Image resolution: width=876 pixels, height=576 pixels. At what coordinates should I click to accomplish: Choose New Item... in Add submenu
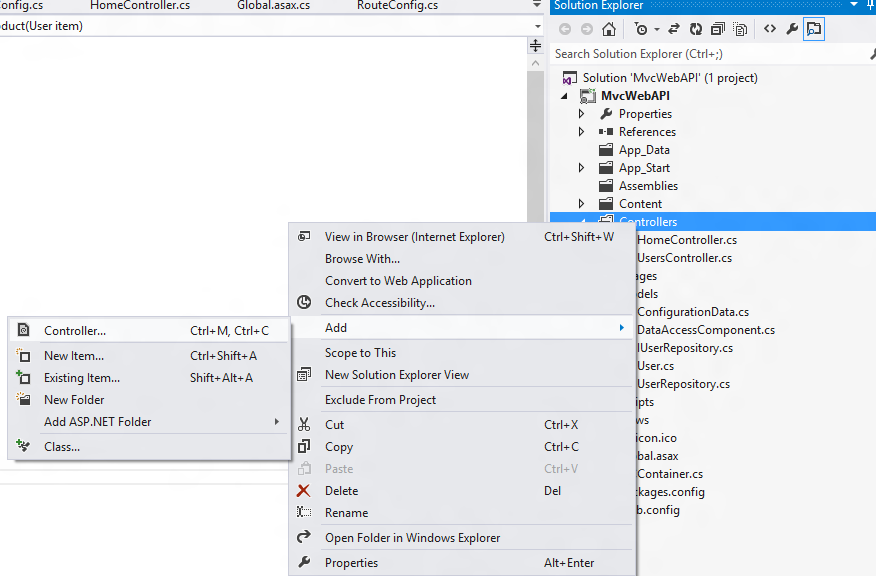tap(149, 356)
